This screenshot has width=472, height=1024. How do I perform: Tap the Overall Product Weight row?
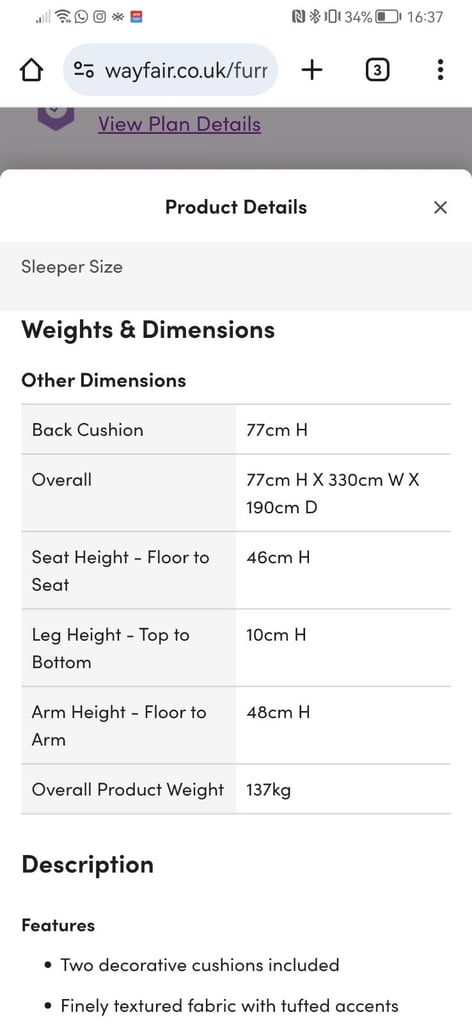coord(236,790)
